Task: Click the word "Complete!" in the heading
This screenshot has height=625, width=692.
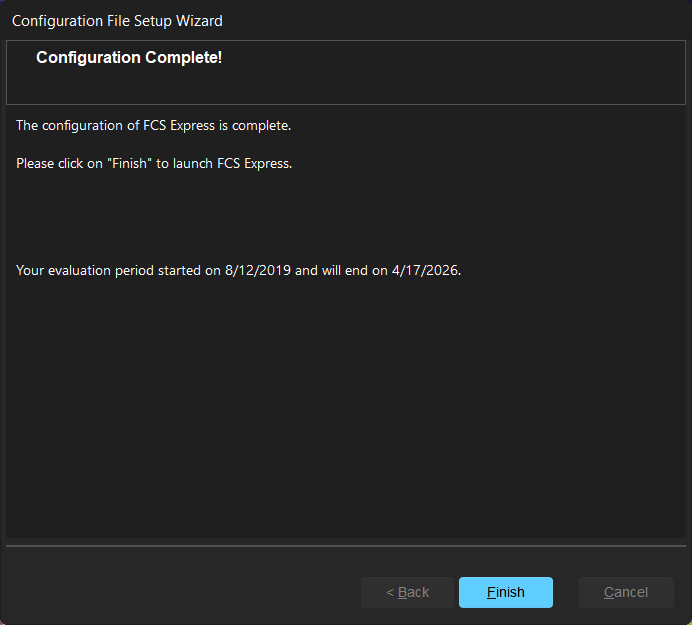Action: pyautogui.click(x=184, y=58)
